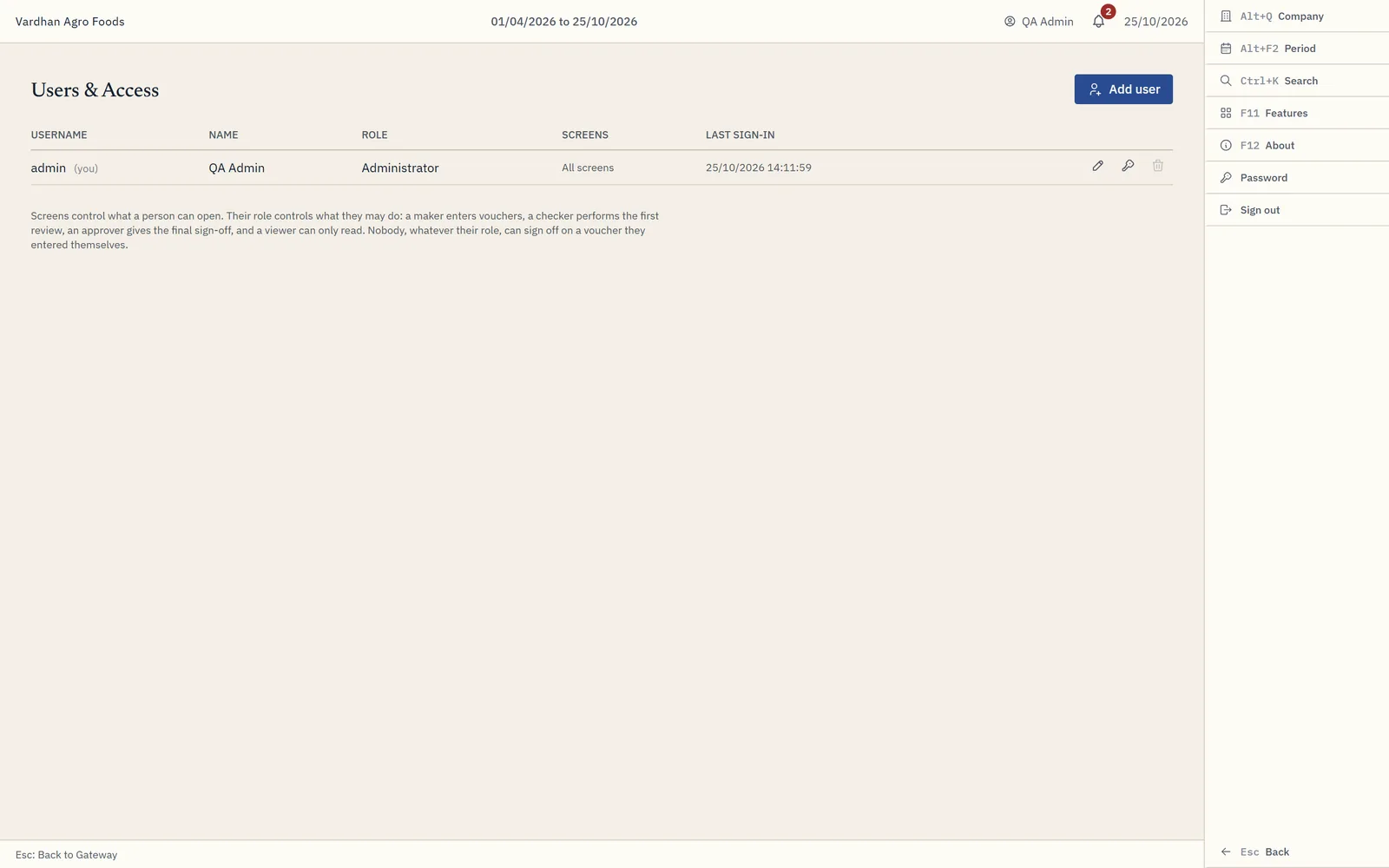This screenshot has width=1389, height=868.
Task: Click the SCREENS column header
Action: [585, 135]
